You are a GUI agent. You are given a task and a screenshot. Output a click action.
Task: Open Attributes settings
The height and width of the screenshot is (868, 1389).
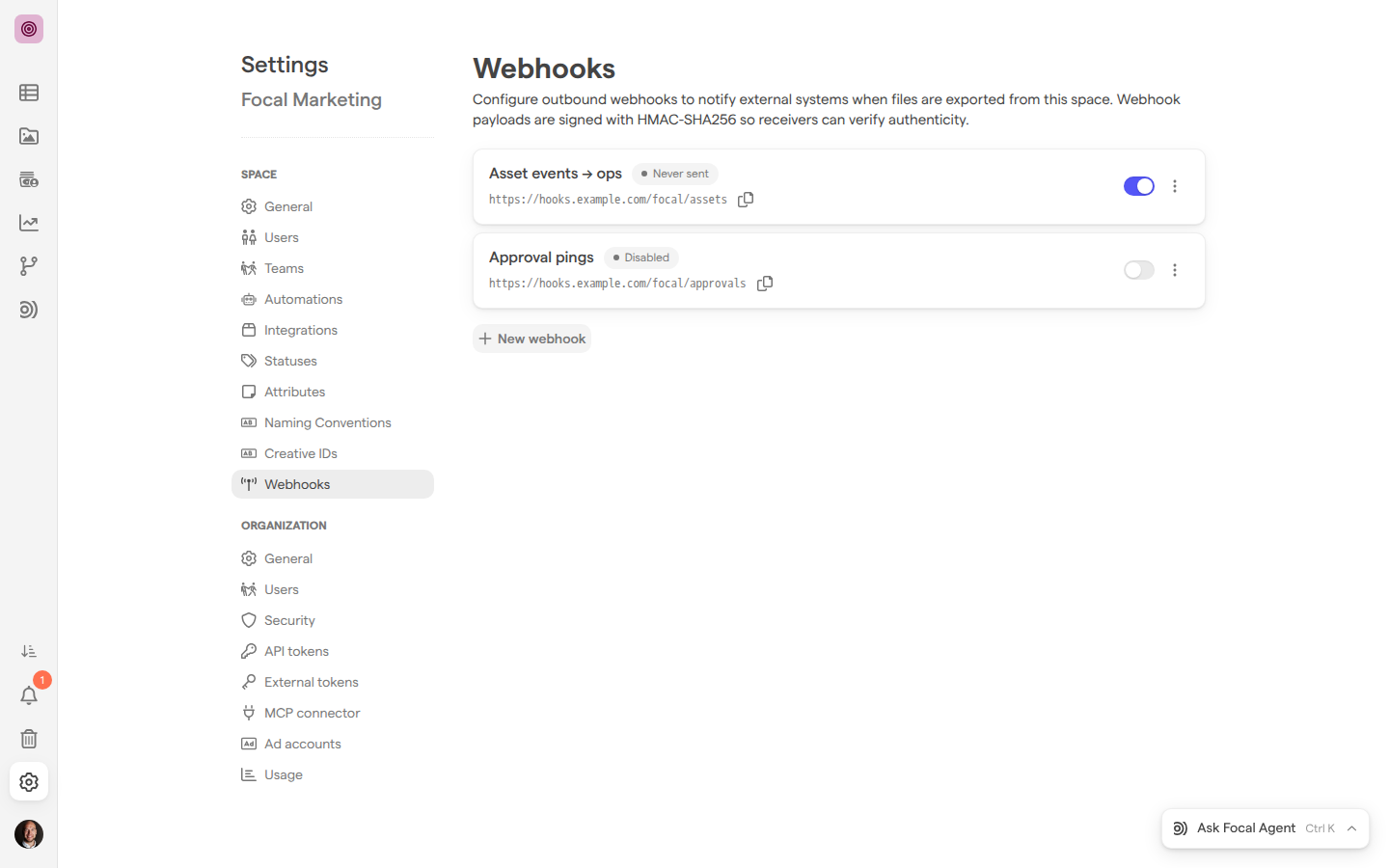333,392
